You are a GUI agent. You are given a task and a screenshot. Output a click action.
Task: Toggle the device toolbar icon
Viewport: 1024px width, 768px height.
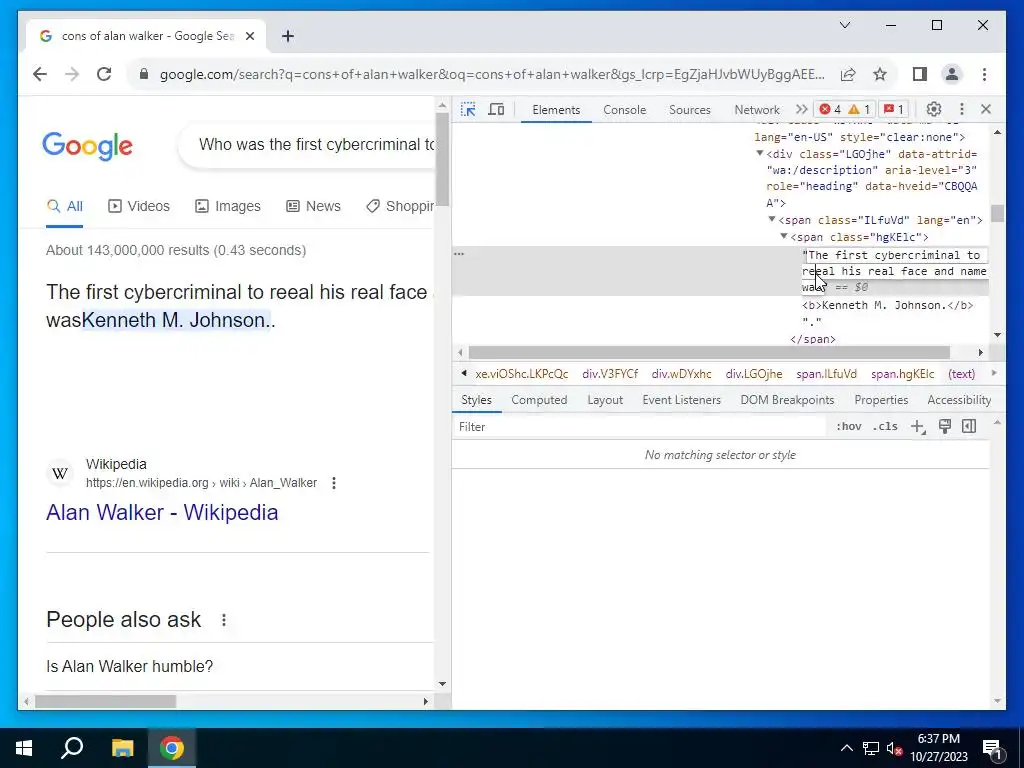pyautogui.click(x=496, y=109)
